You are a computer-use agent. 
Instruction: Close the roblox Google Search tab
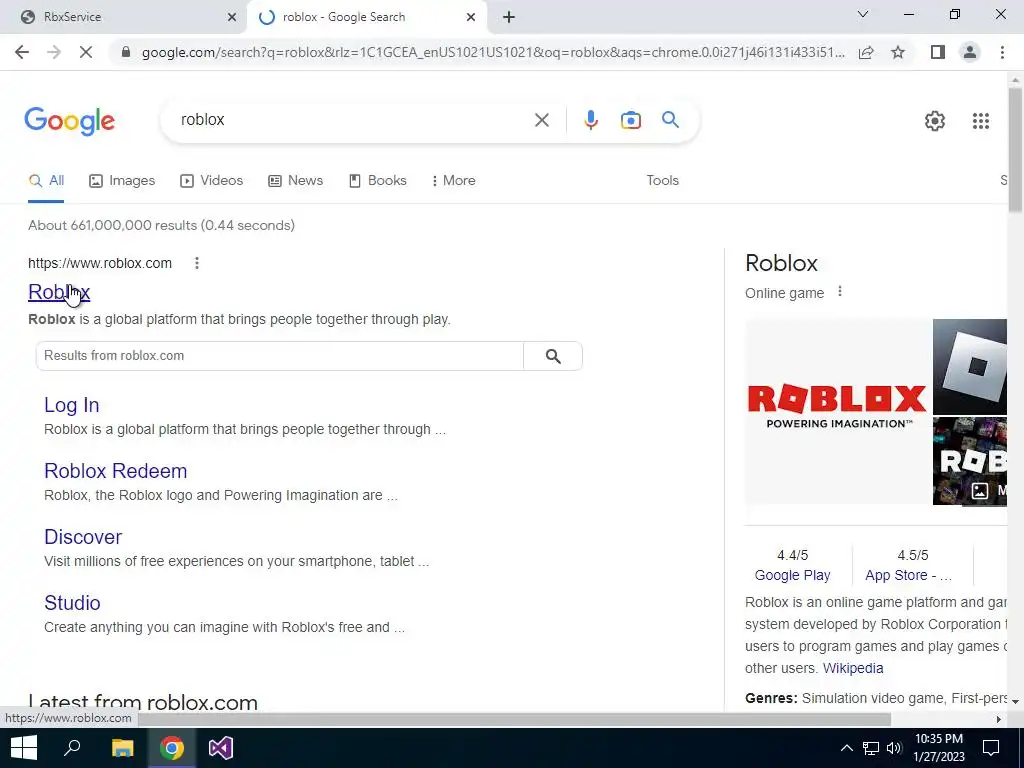[x=471, y=17]
